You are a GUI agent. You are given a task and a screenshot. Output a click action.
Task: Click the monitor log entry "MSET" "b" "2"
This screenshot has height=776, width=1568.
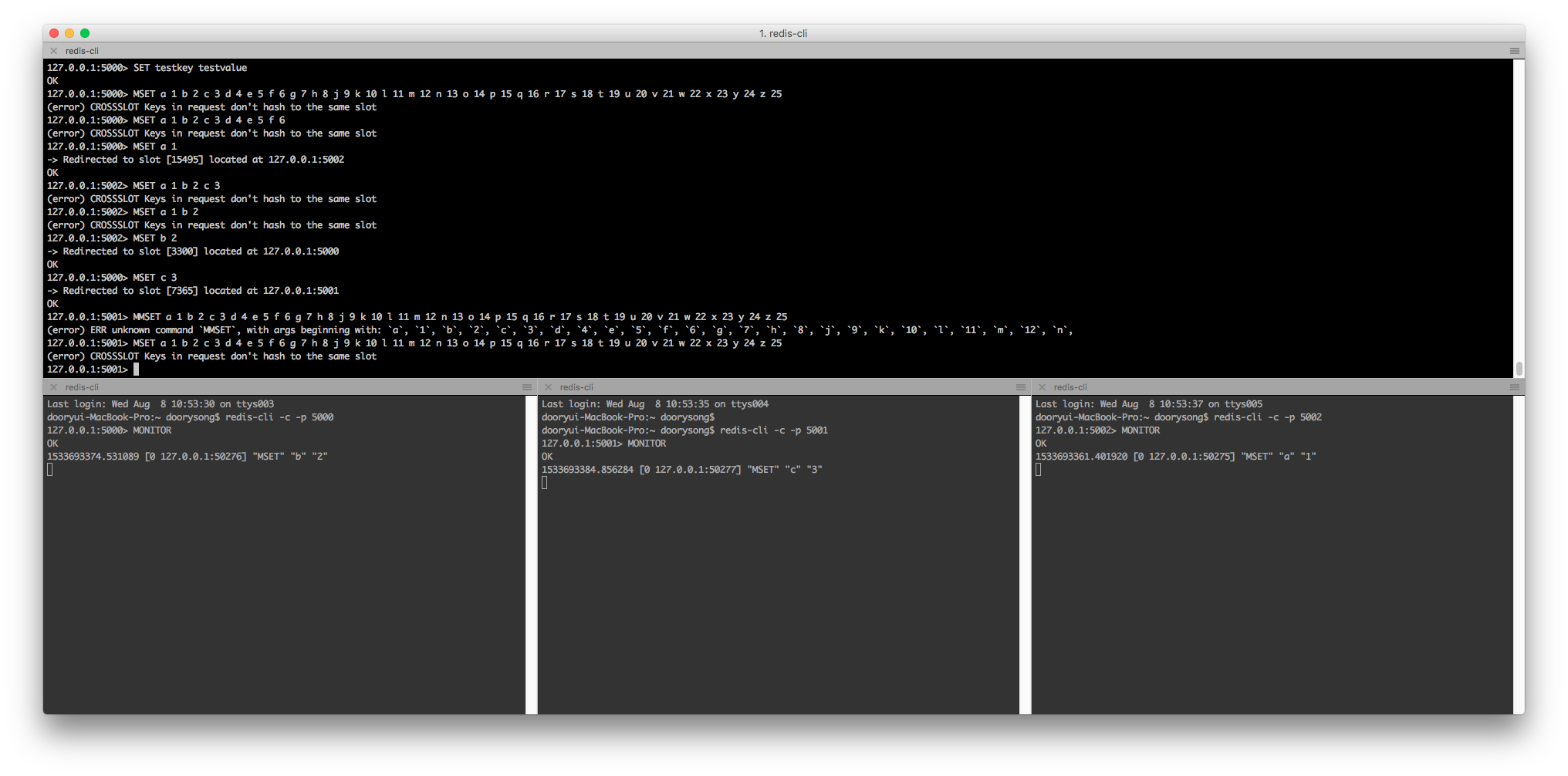188,457
